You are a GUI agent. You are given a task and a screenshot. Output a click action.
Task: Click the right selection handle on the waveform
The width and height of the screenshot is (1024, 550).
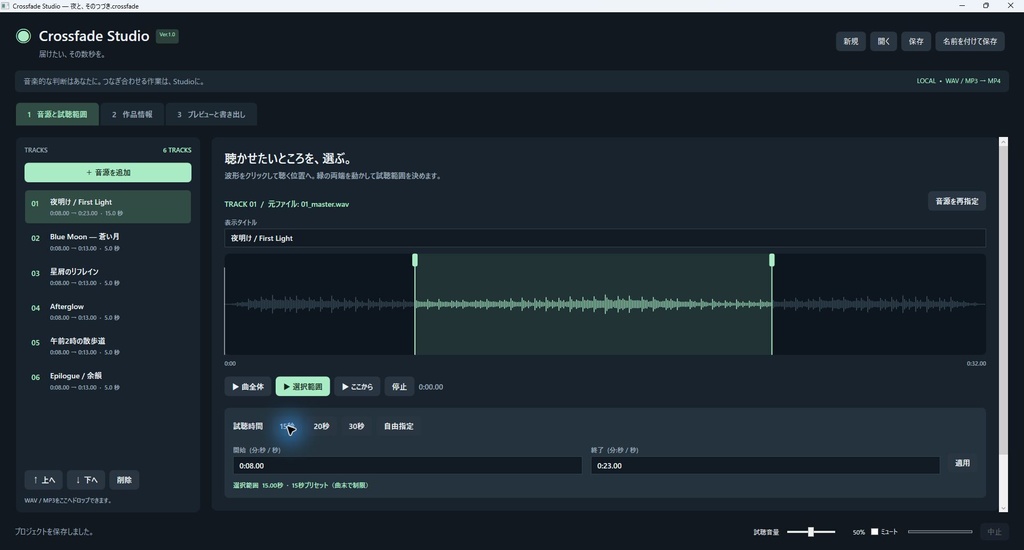point(772,261)
